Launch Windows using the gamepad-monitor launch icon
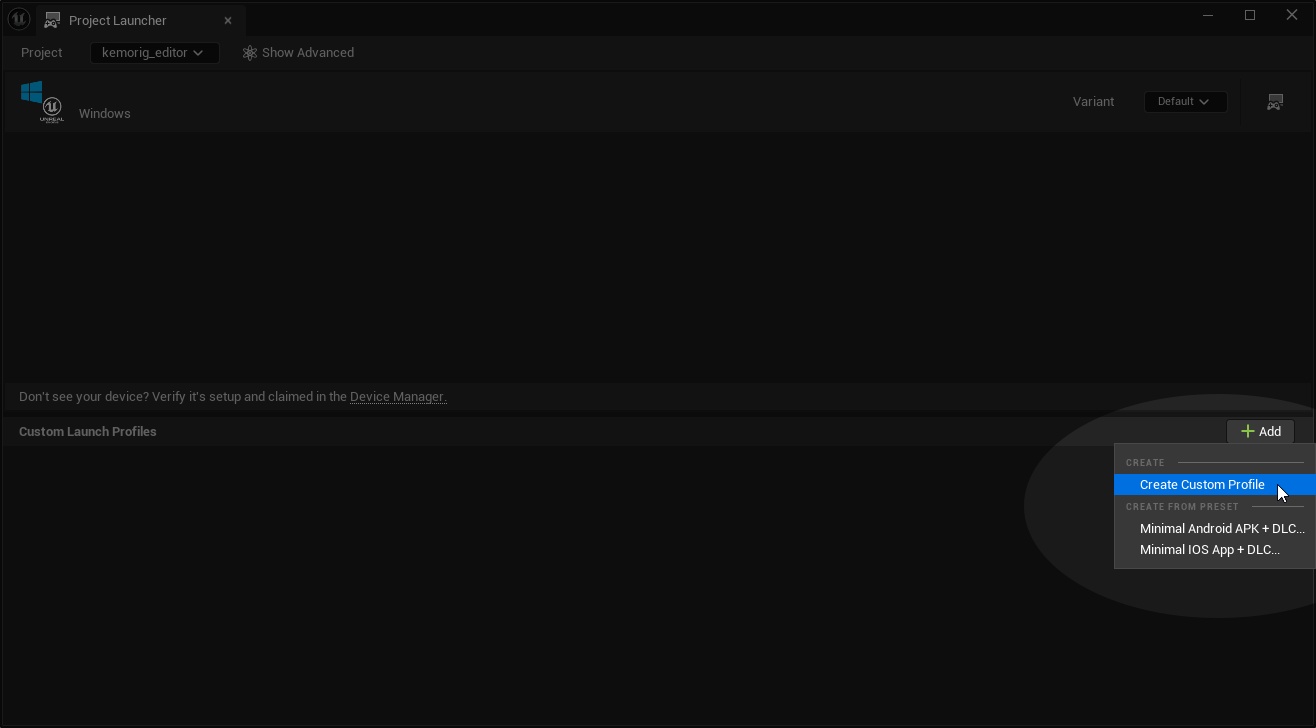Screen dimensions: 1316x728 [1275, 102]
